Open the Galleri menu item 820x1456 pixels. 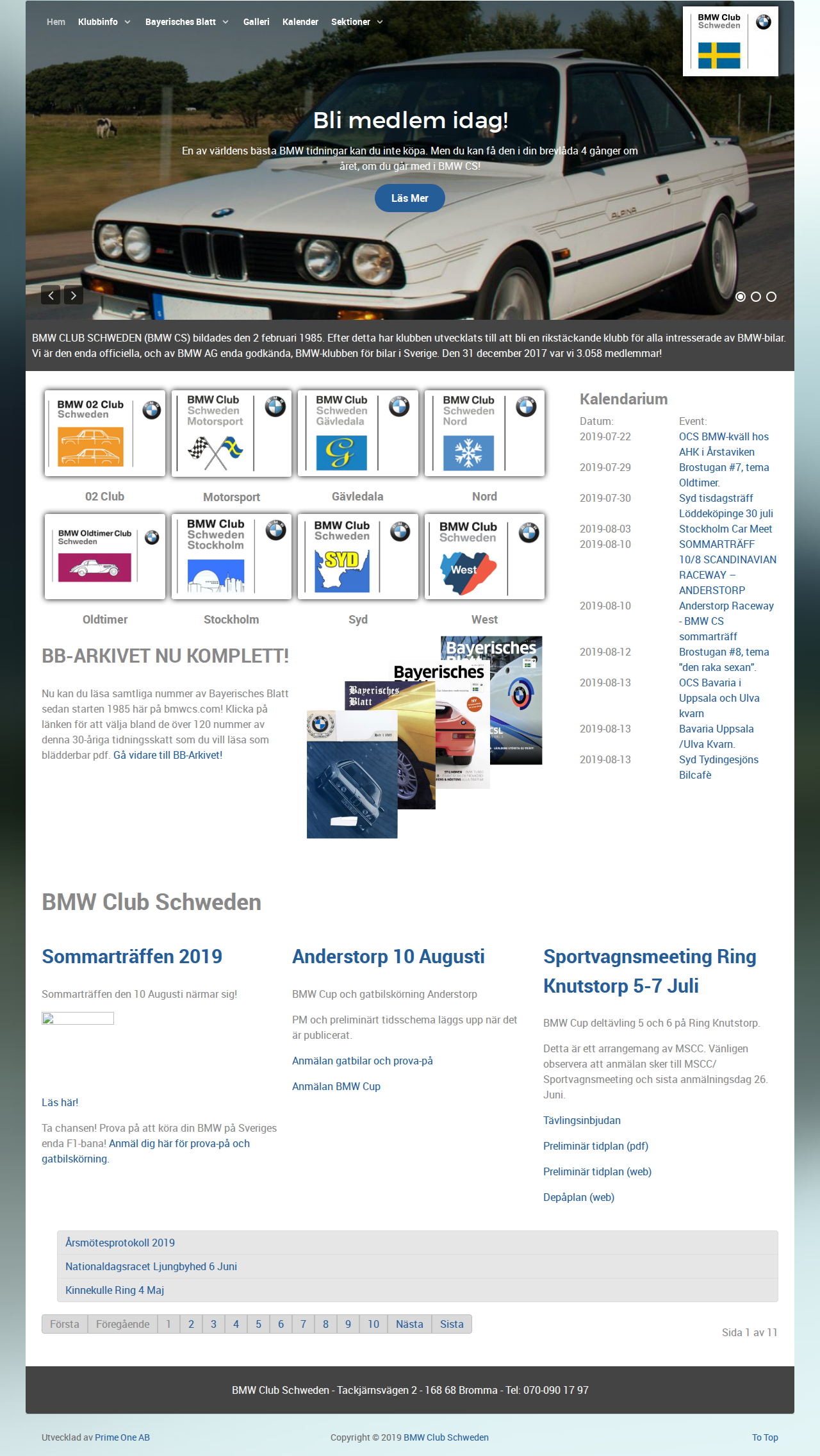[256, 22]
